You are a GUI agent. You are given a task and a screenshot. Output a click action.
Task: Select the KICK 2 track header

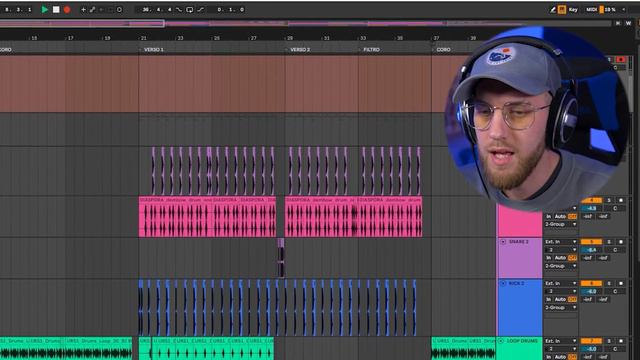click(x=520, y=308)
